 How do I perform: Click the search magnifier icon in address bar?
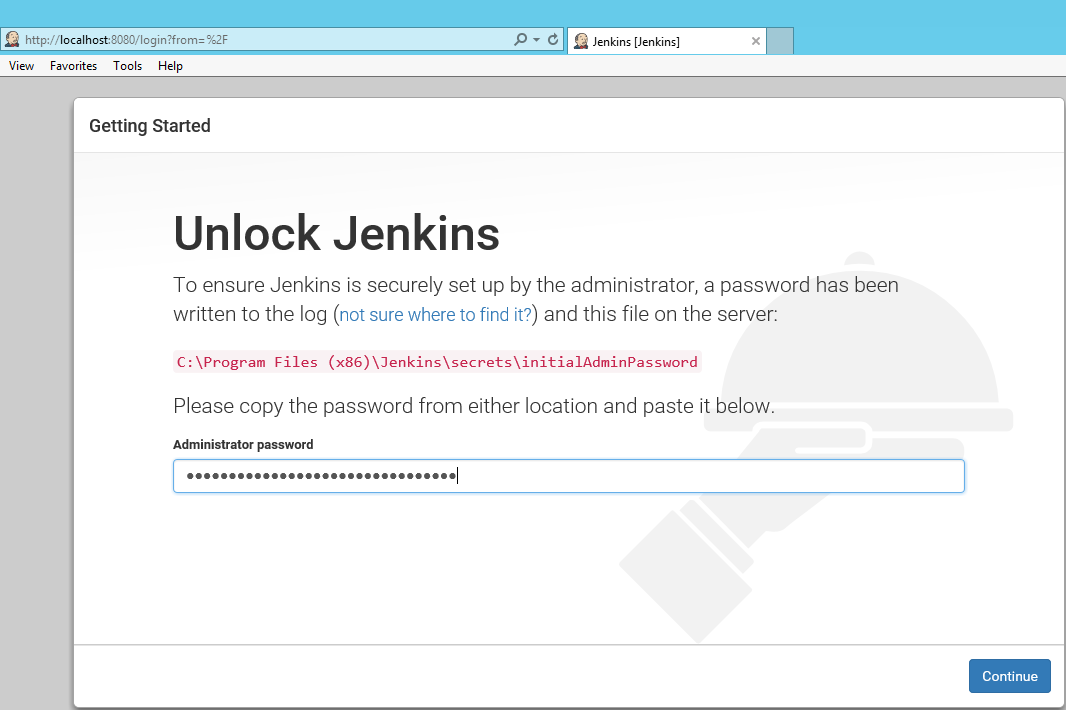click(520, 39)
